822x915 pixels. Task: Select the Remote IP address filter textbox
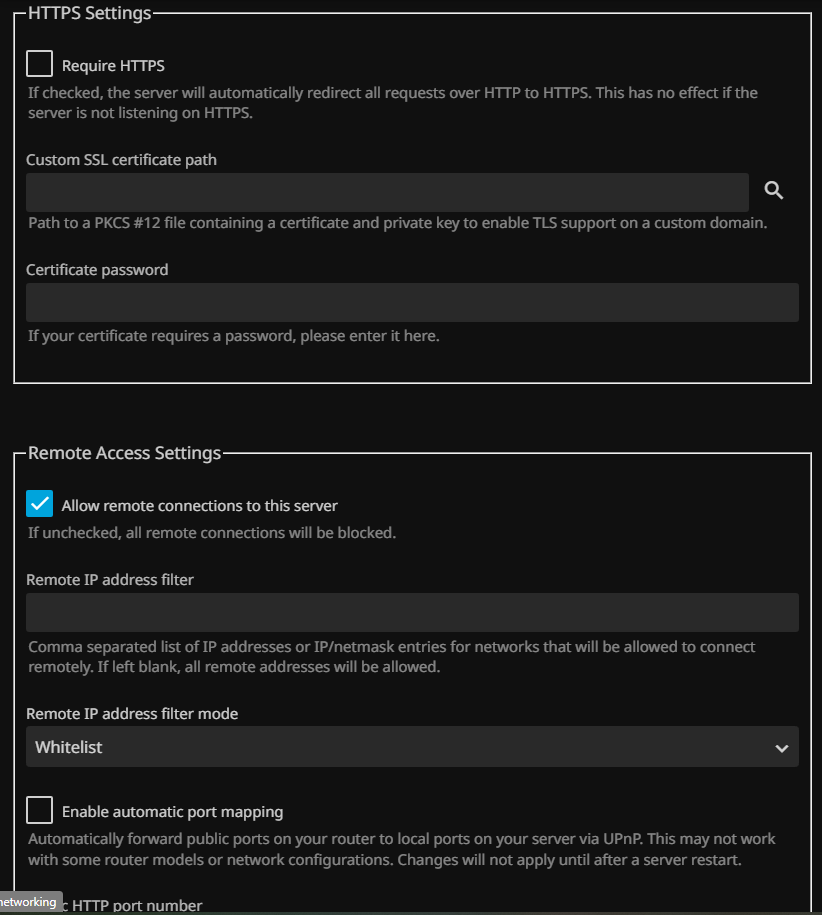412,612
